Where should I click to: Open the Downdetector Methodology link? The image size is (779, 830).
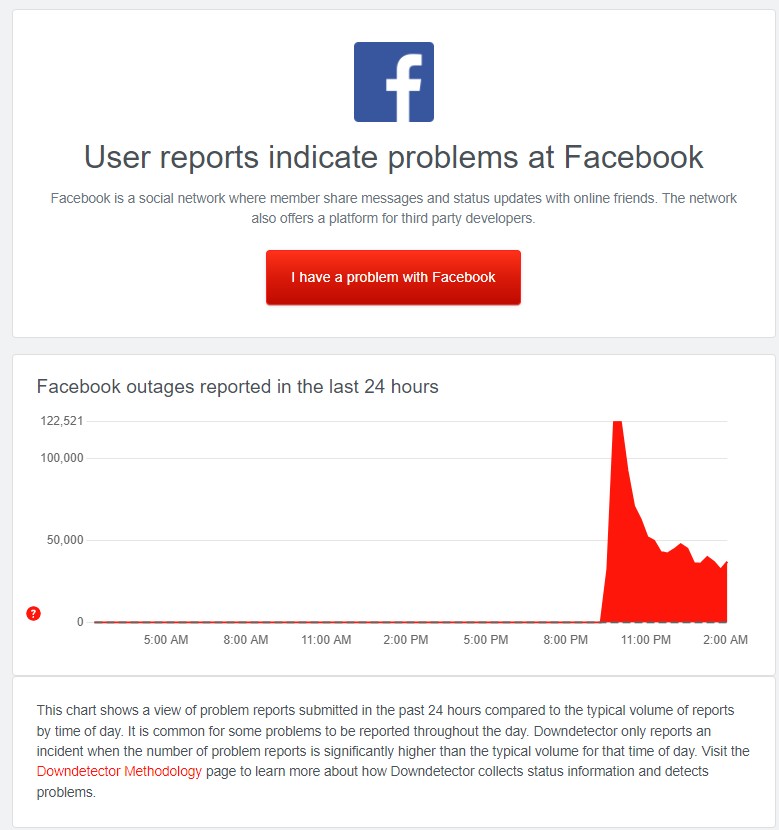[119, 771]
